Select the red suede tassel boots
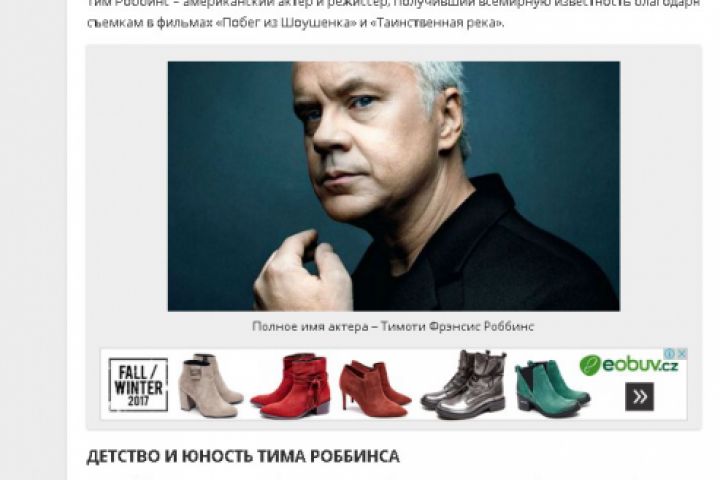 click(290, 386)
